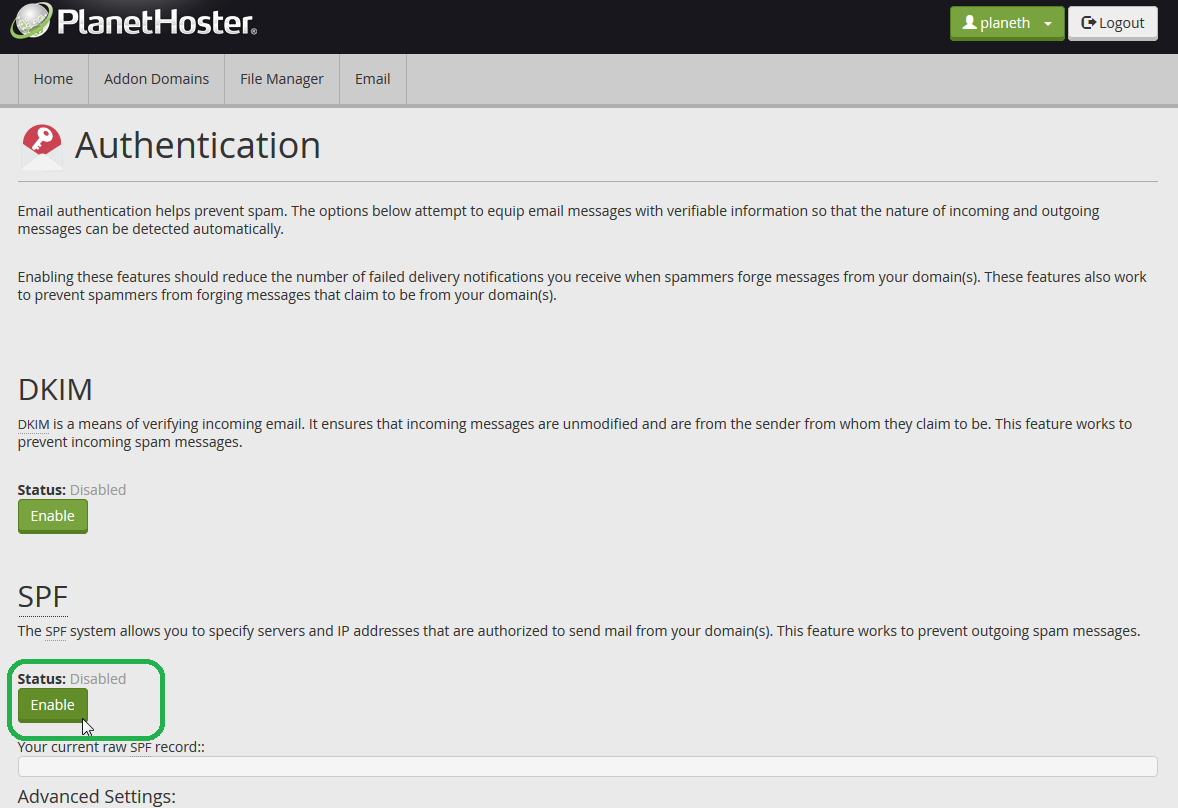
Task: Enable DKIM with its Enable button
Action: [x=52, y=516]
